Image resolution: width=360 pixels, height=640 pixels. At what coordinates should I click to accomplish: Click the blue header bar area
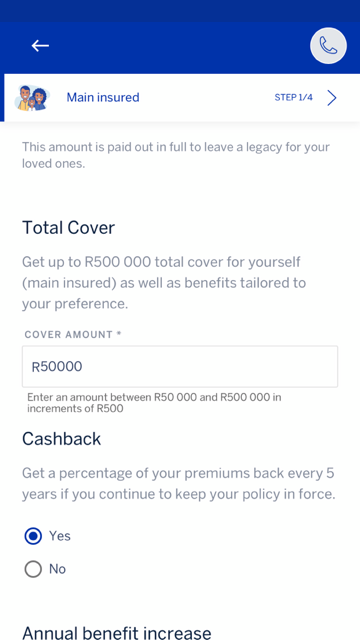[x=180, y=46]
